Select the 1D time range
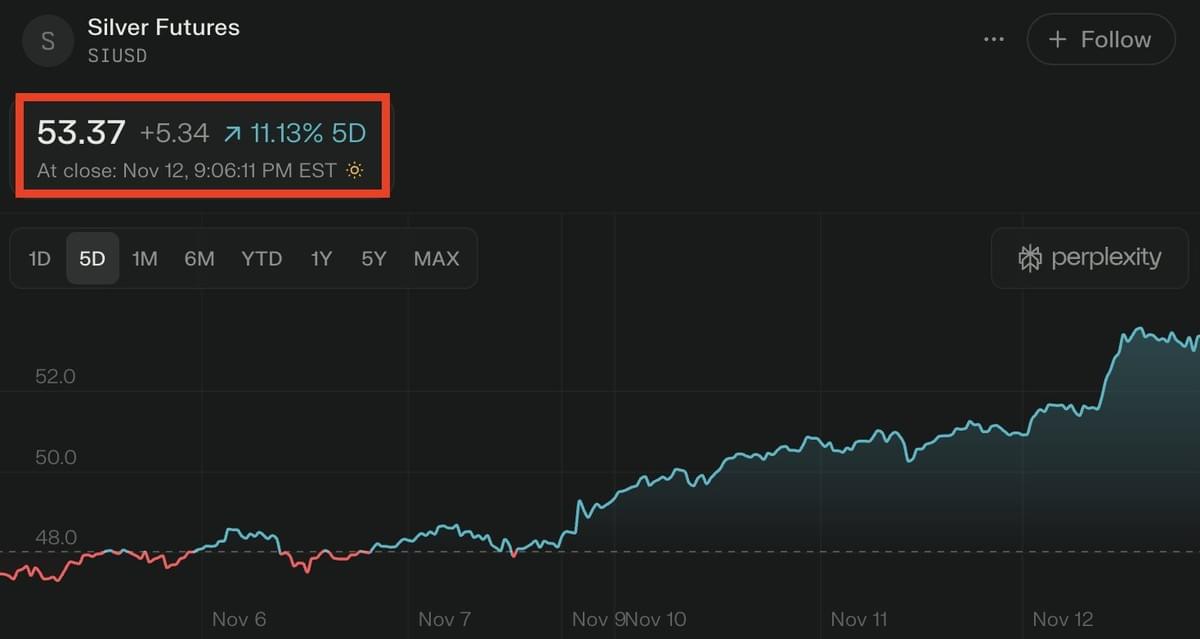1200x639 pixels. pyautogui.click(x=39, y=259)
